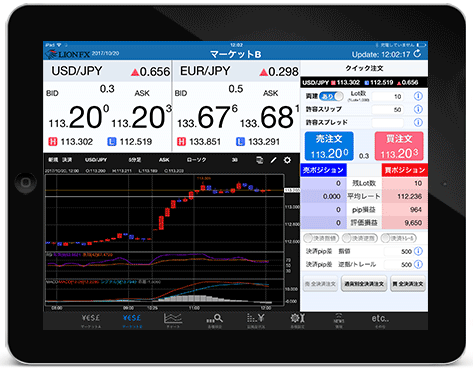473x372 pixels.
Task: Open Market A tab in bottom bar
Action: [91, 321]
